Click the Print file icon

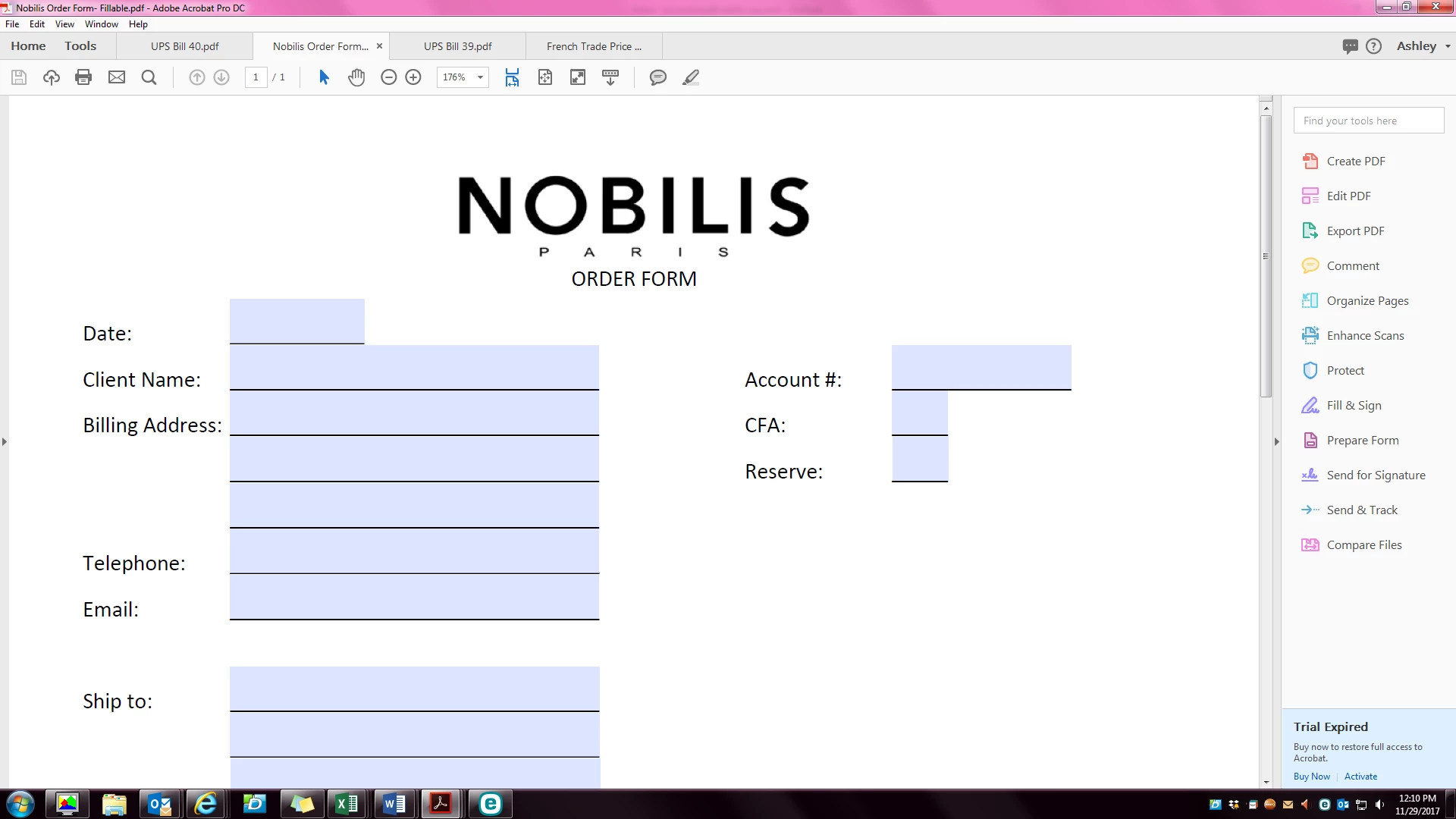[x=83, y=77]
